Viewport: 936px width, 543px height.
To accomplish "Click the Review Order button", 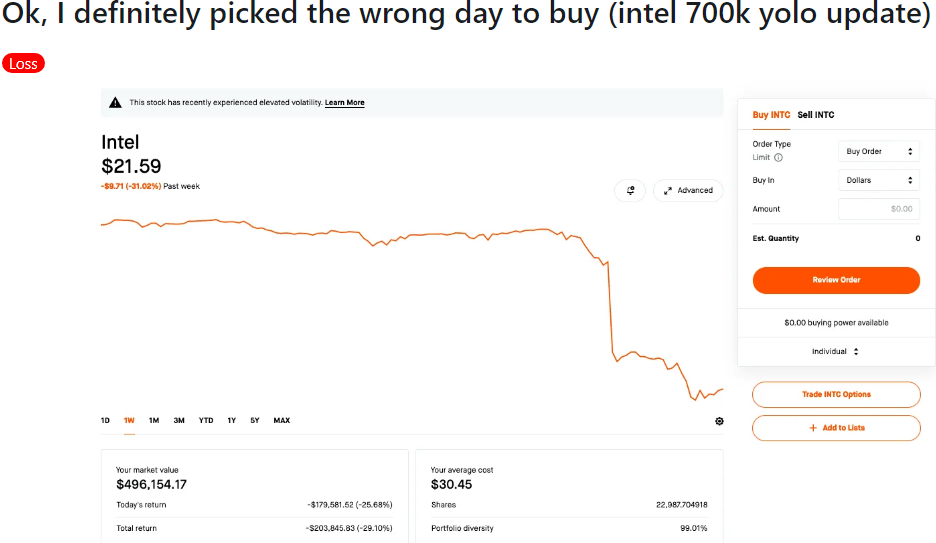I will [836, 280].
